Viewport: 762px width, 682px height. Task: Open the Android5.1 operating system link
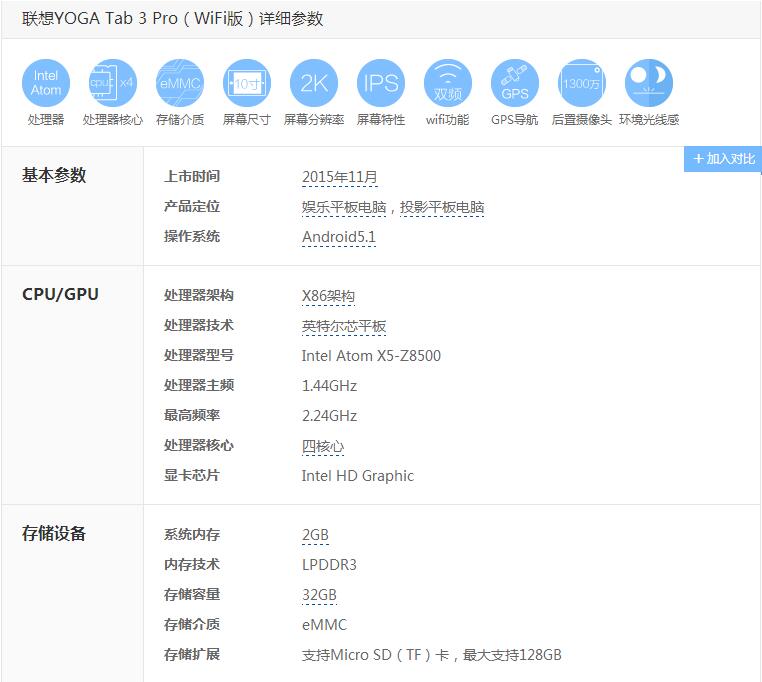point(339,238)
